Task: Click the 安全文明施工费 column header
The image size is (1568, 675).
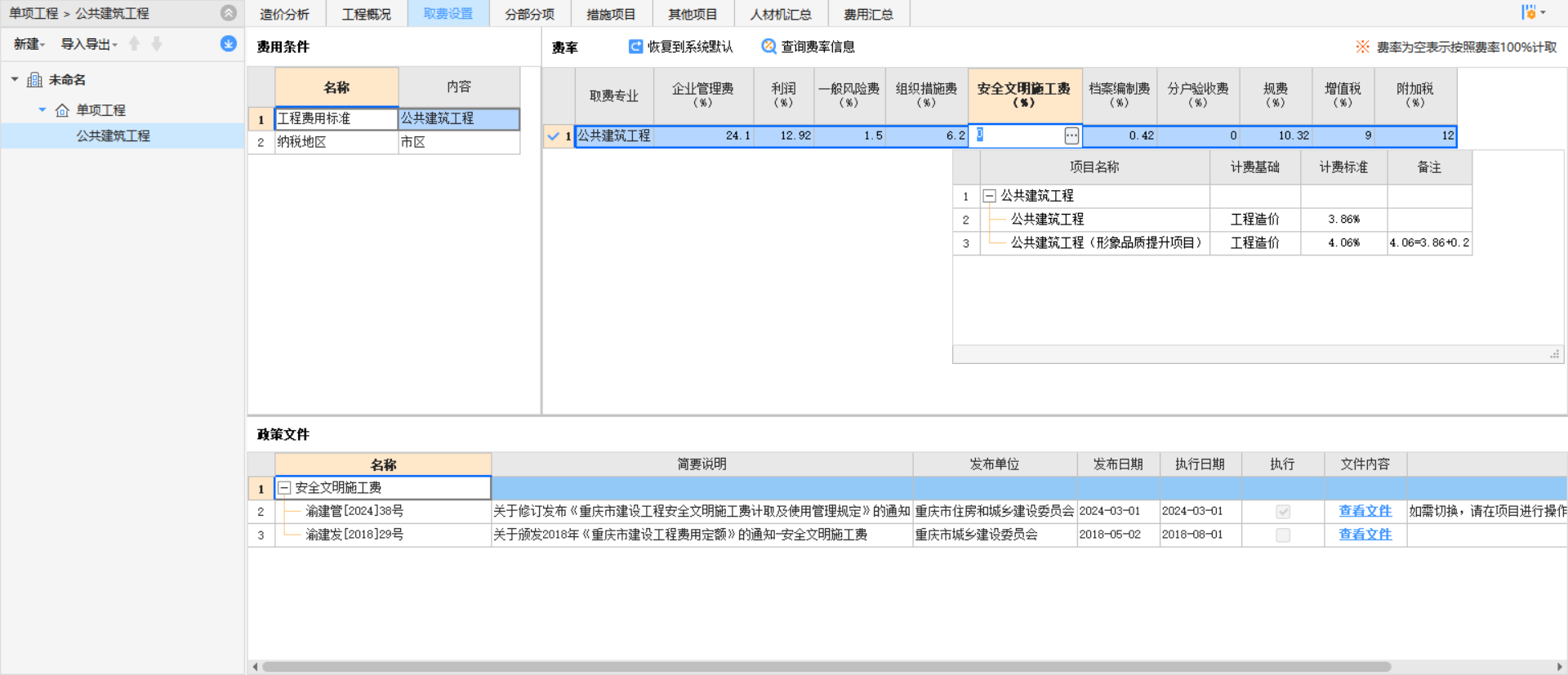Action: [x=1025, y=95]
